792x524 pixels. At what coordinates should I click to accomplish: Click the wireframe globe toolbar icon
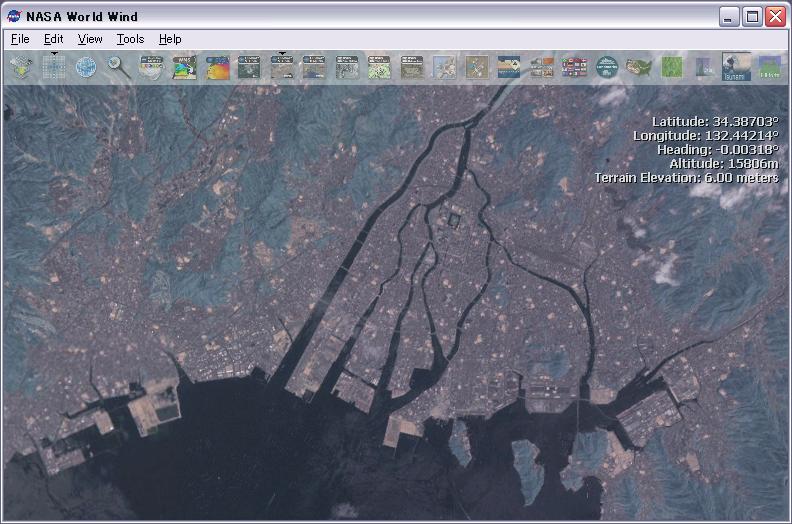(86, 67)
